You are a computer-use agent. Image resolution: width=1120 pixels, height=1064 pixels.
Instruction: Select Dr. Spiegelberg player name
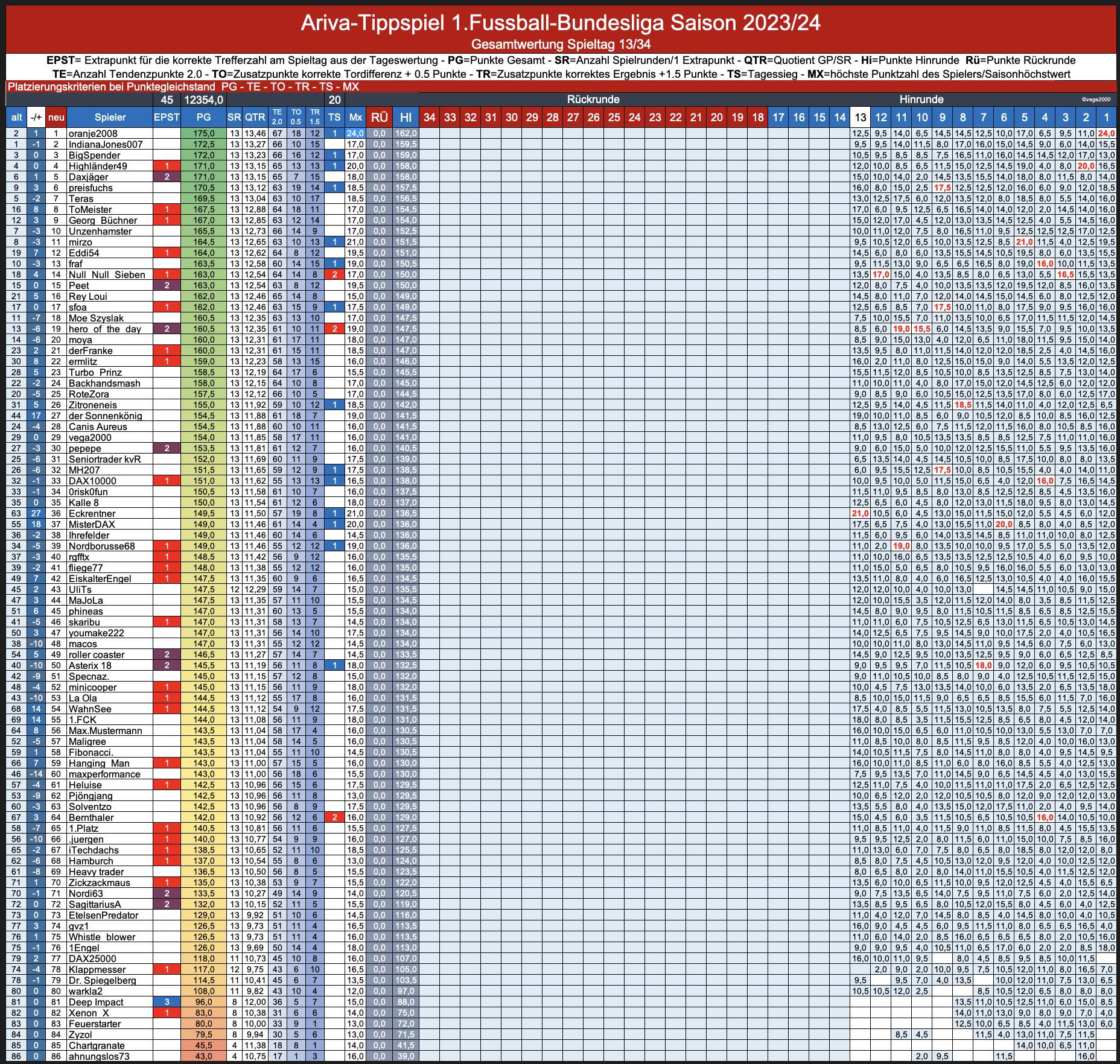coord(102,980)
